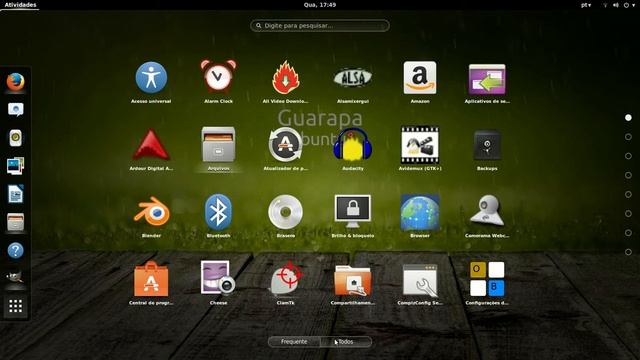Go to fifth app page indicator dot
The width and height of the screenshot is (640, 360).
(x=628, y=194)
